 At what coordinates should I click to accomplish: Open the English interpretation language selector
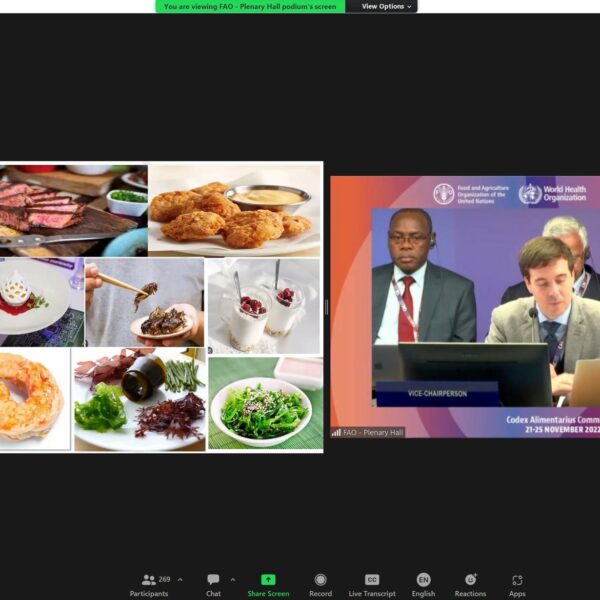(x=423, y=583)
